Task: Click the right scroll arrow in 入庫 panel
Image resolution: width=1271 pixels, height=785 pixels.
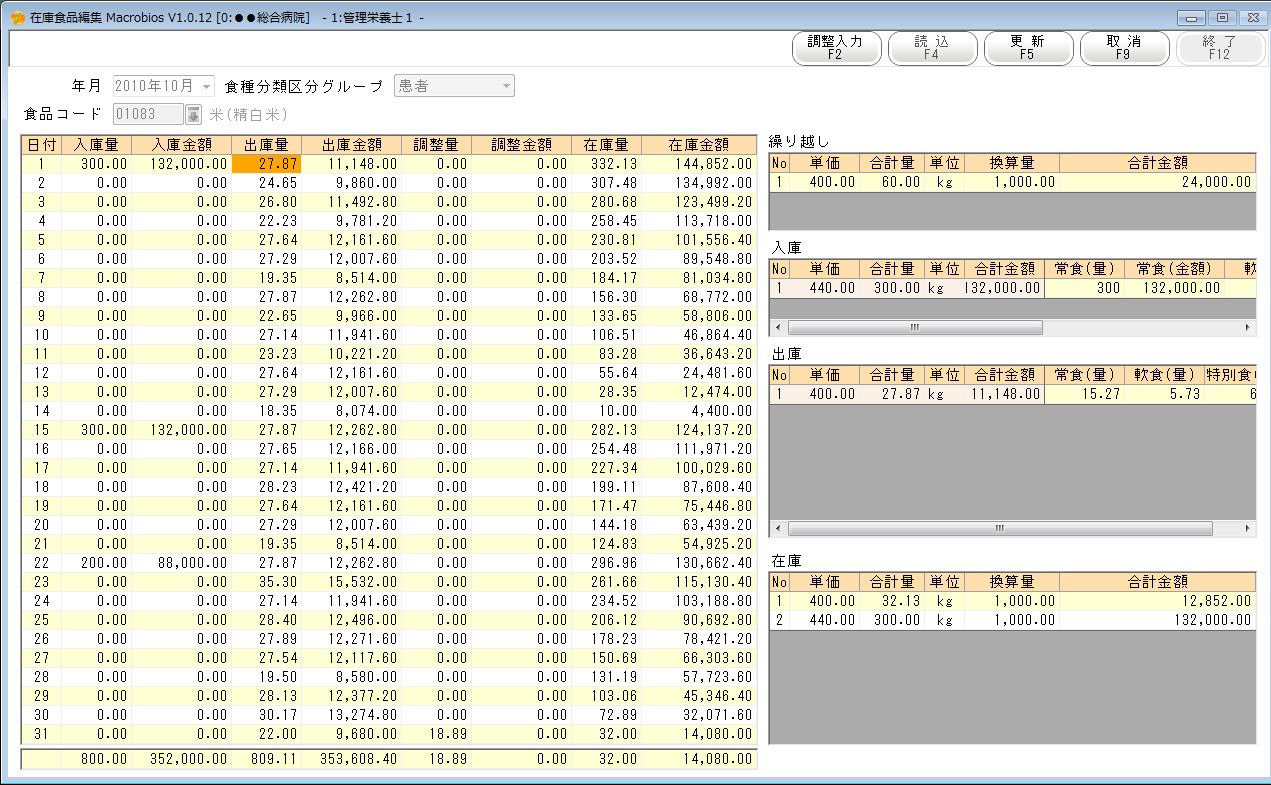Action: tap(1247, 328)
